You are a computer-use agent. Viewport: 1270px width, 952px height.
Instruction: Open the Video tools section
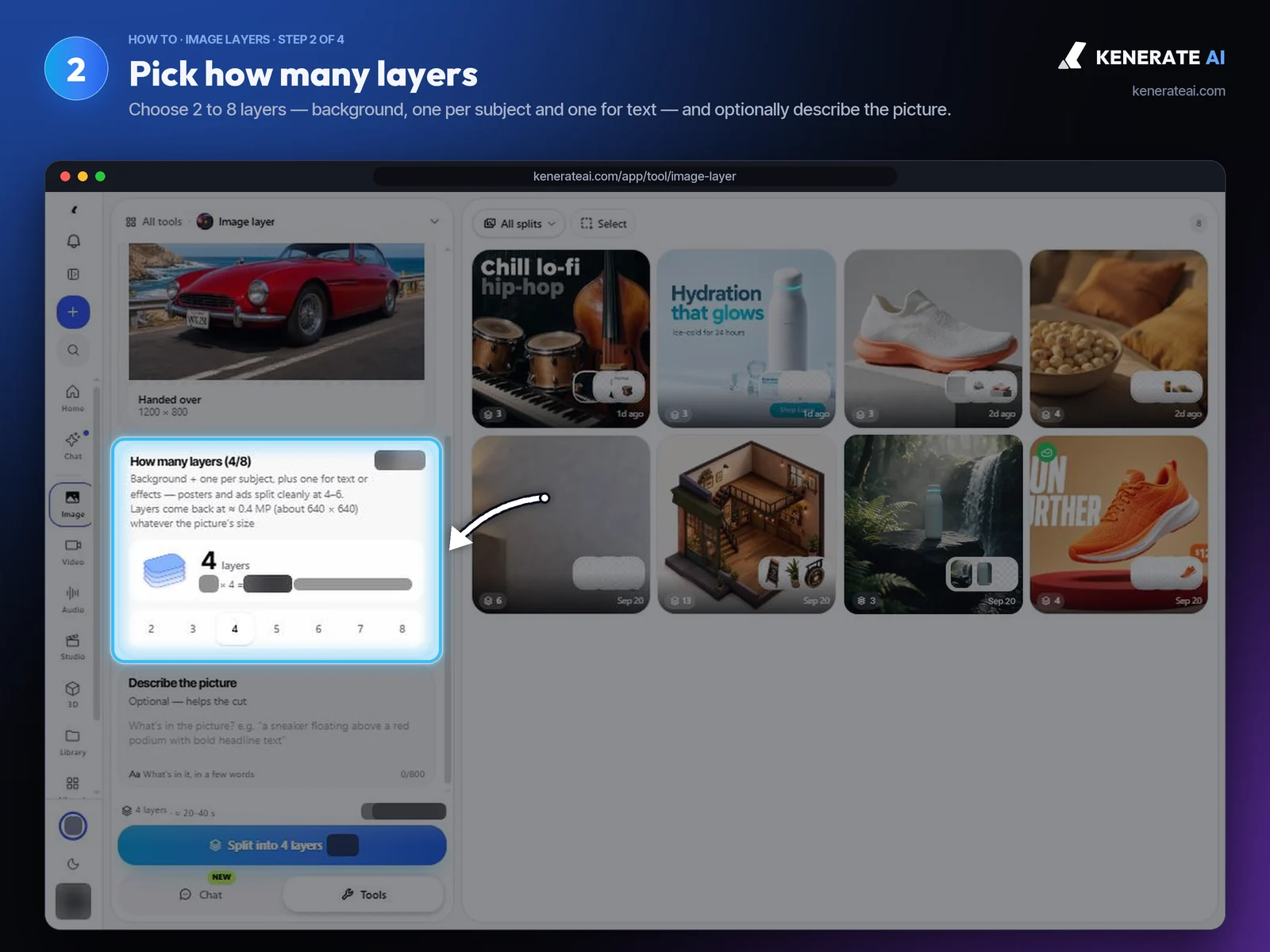[73, 552]
